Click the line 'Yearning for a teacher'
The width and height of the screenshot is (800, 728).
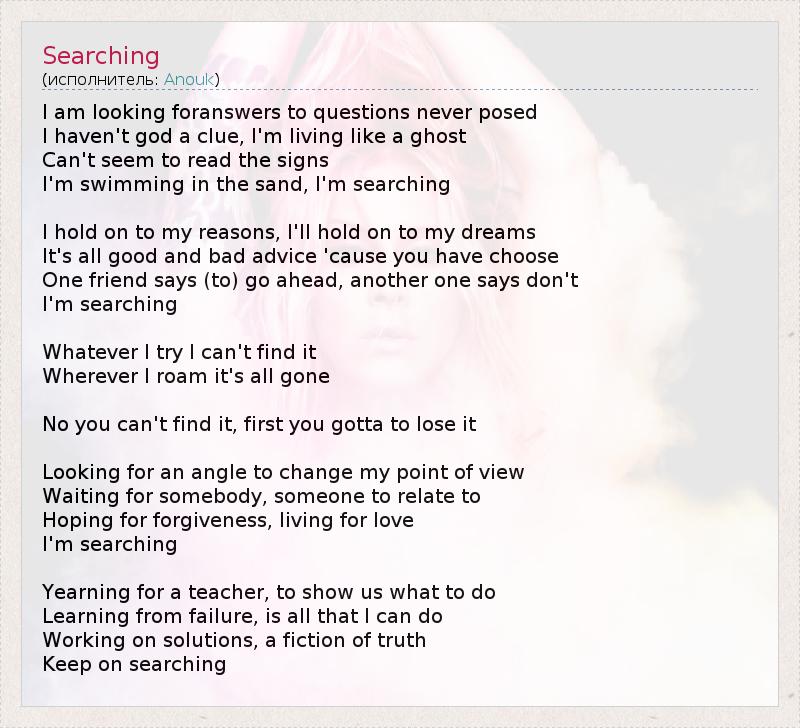tap(269, 592)
